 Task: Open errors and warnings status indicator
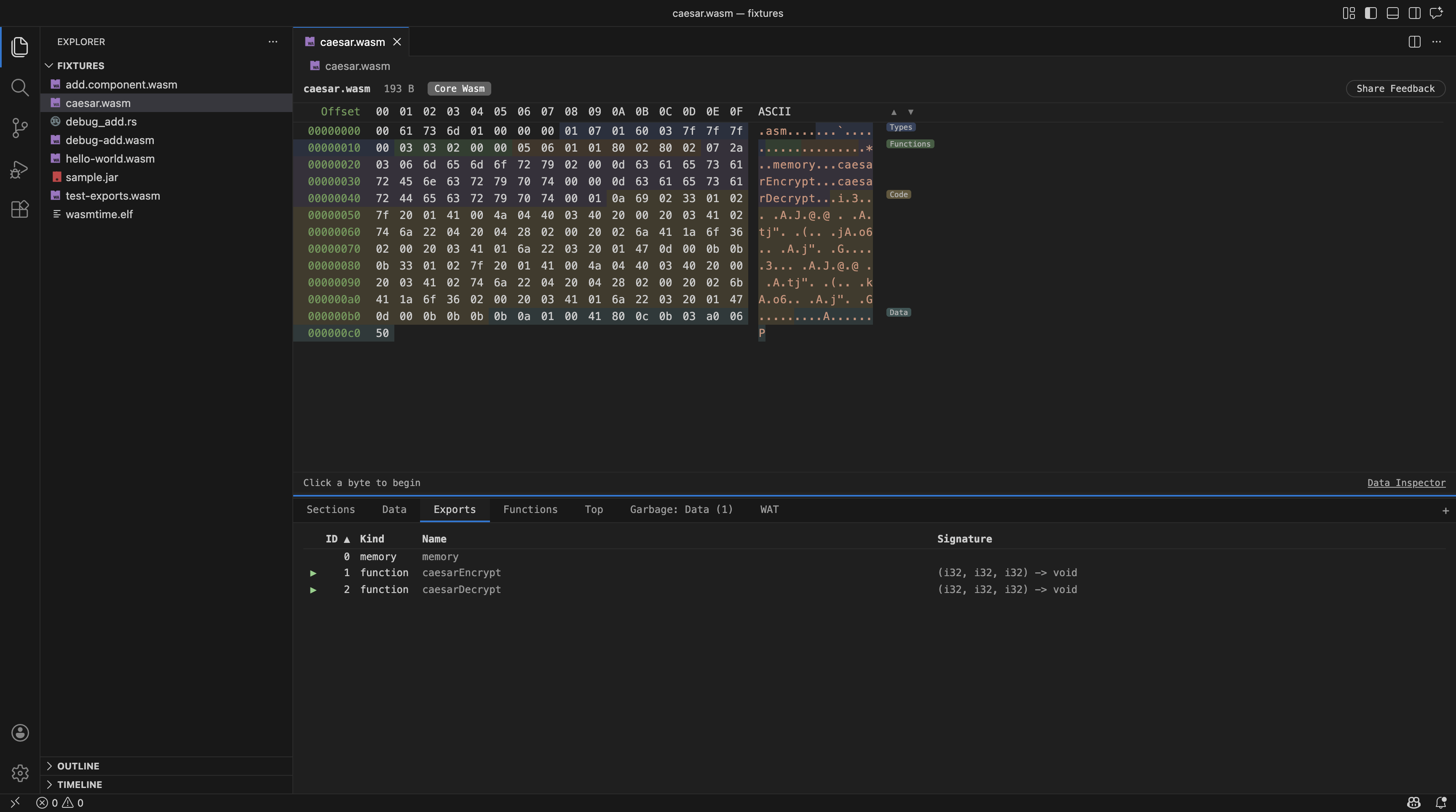tap(60, 803)
